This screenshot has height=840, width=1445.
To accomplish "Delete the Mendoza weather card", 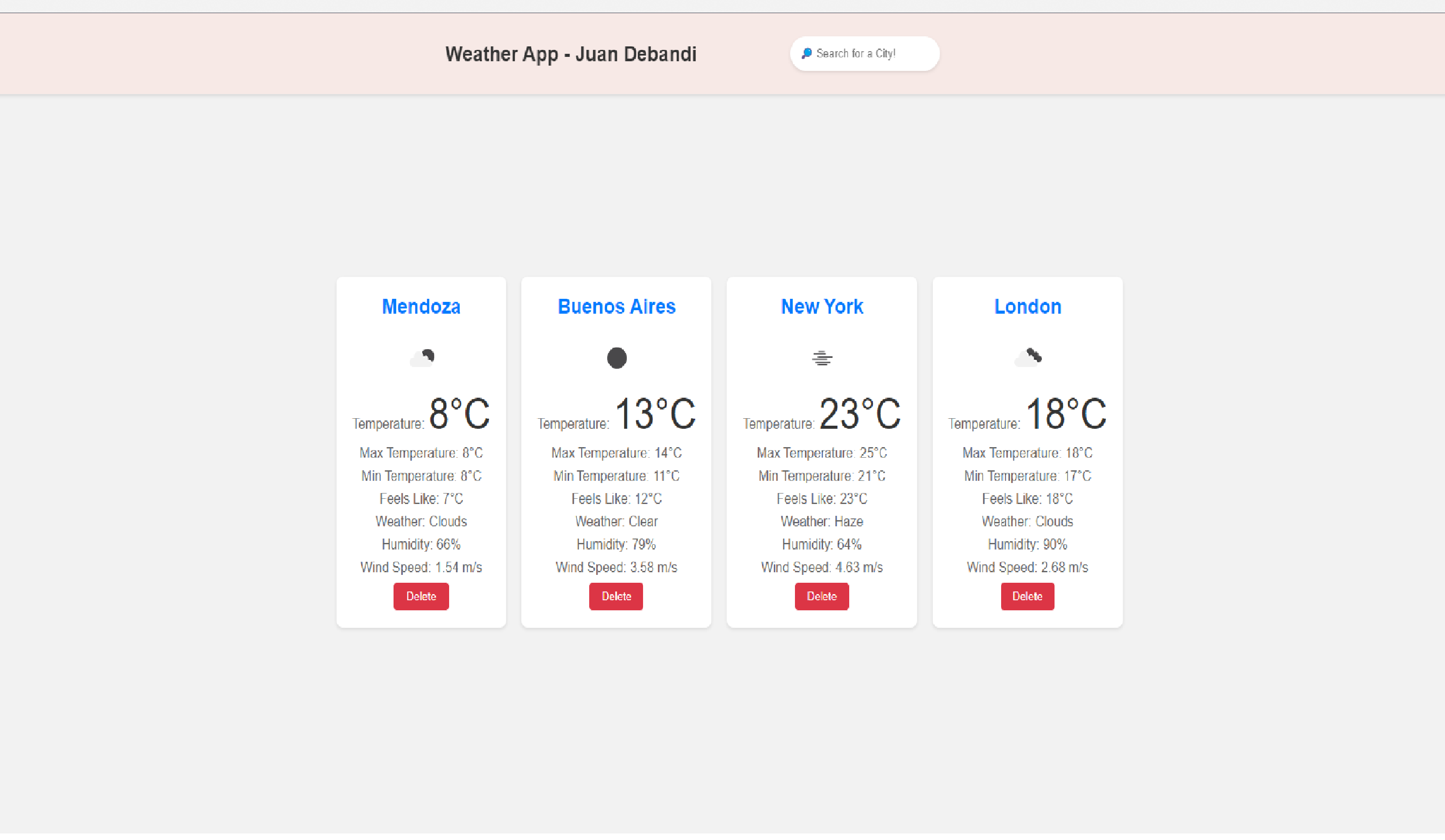I will (x=421, y=596).
